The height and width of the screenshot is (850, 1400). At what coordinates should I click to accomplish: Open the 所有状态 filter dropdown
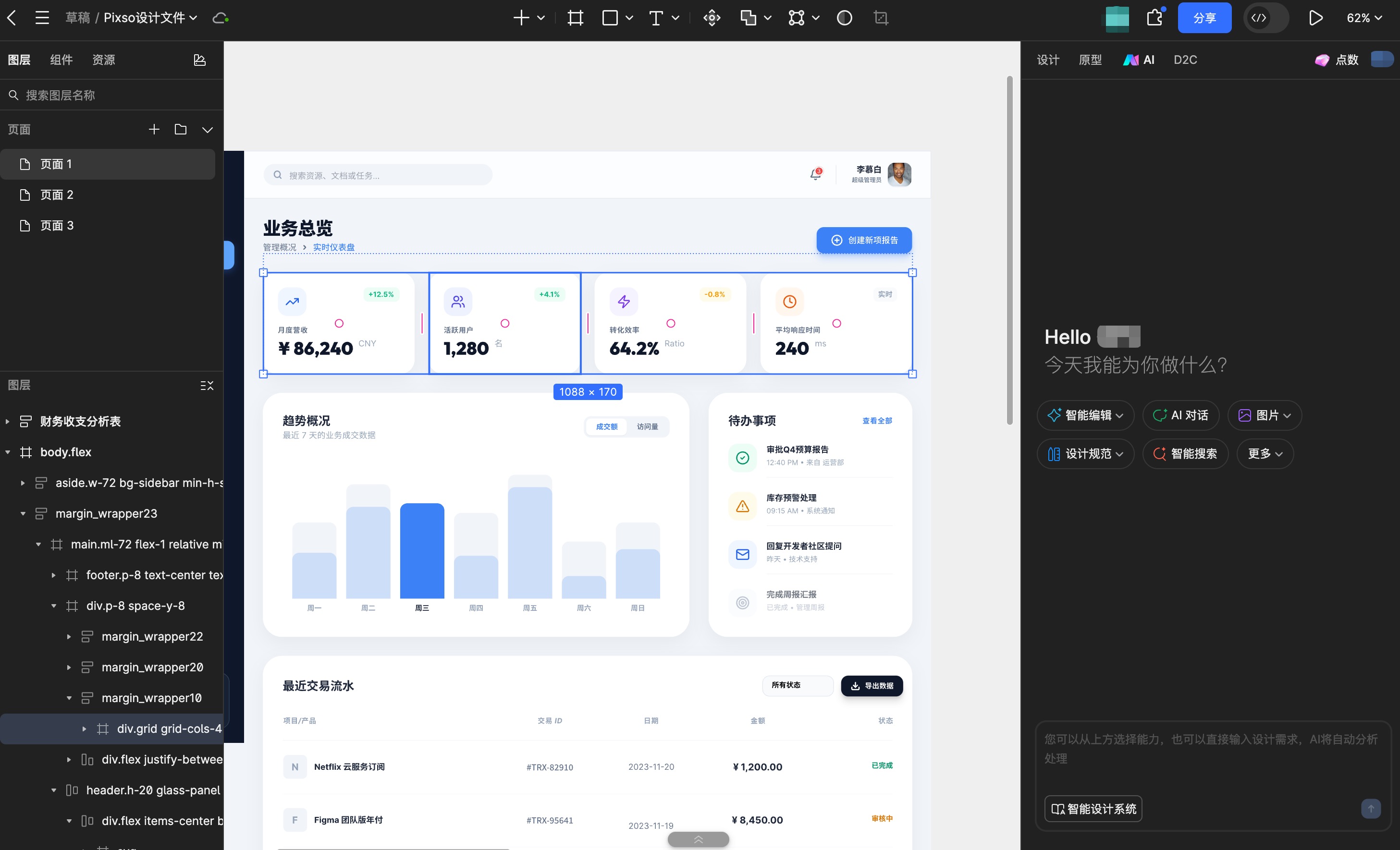point(797,685)
